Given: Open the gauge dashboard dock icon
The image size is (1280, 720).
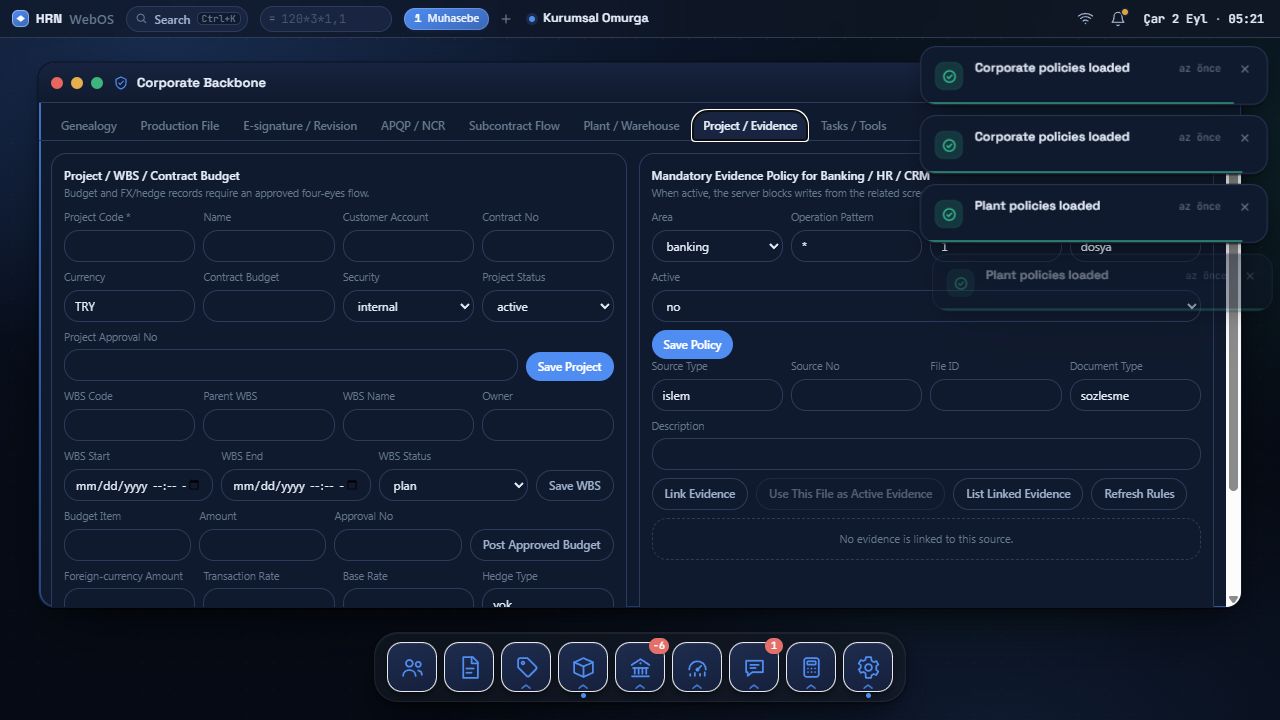Looking at the screenshot, I should [x=697, y=667].
